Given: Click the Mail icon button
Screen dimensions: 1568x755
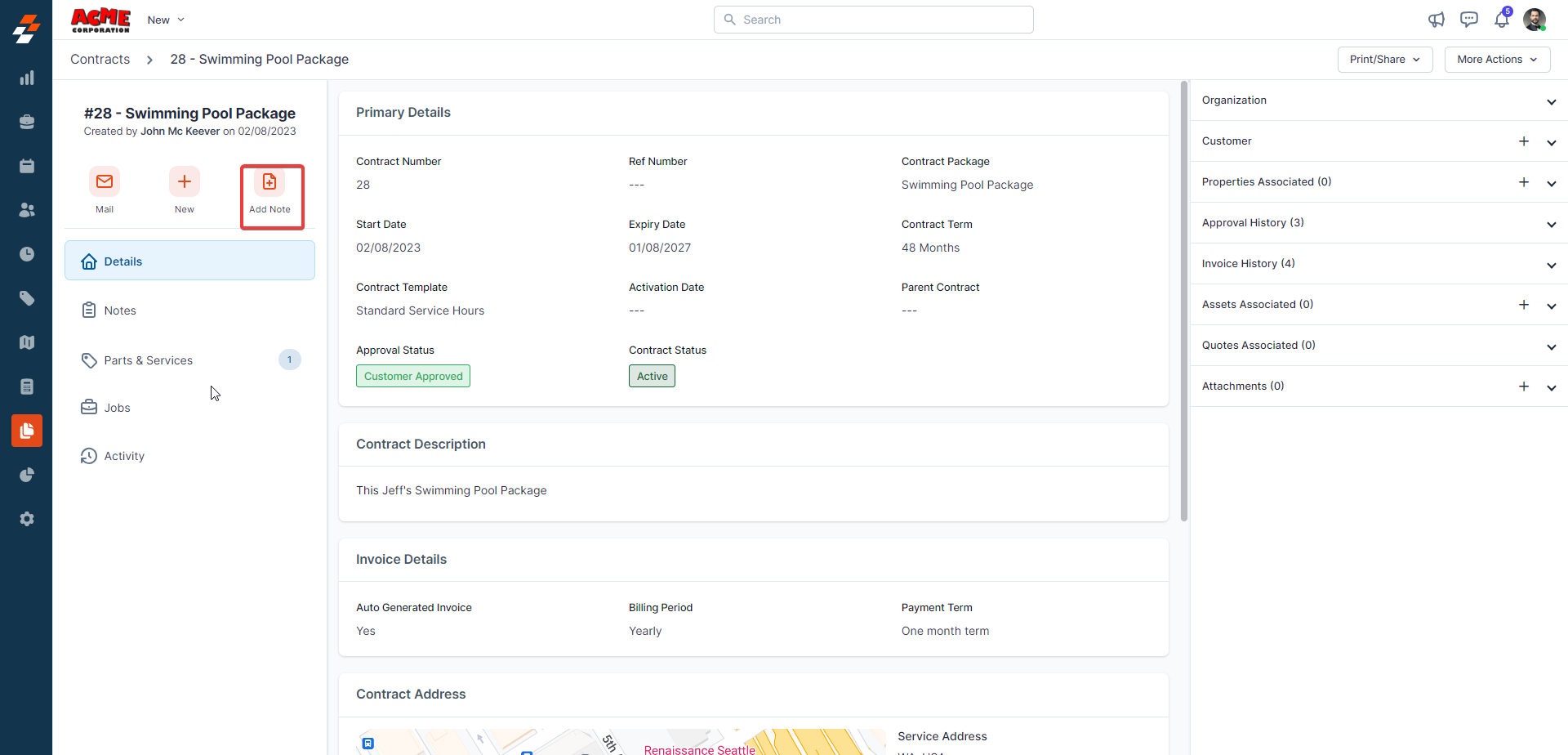Looking at the screenshot, I should tap(105, 181).
